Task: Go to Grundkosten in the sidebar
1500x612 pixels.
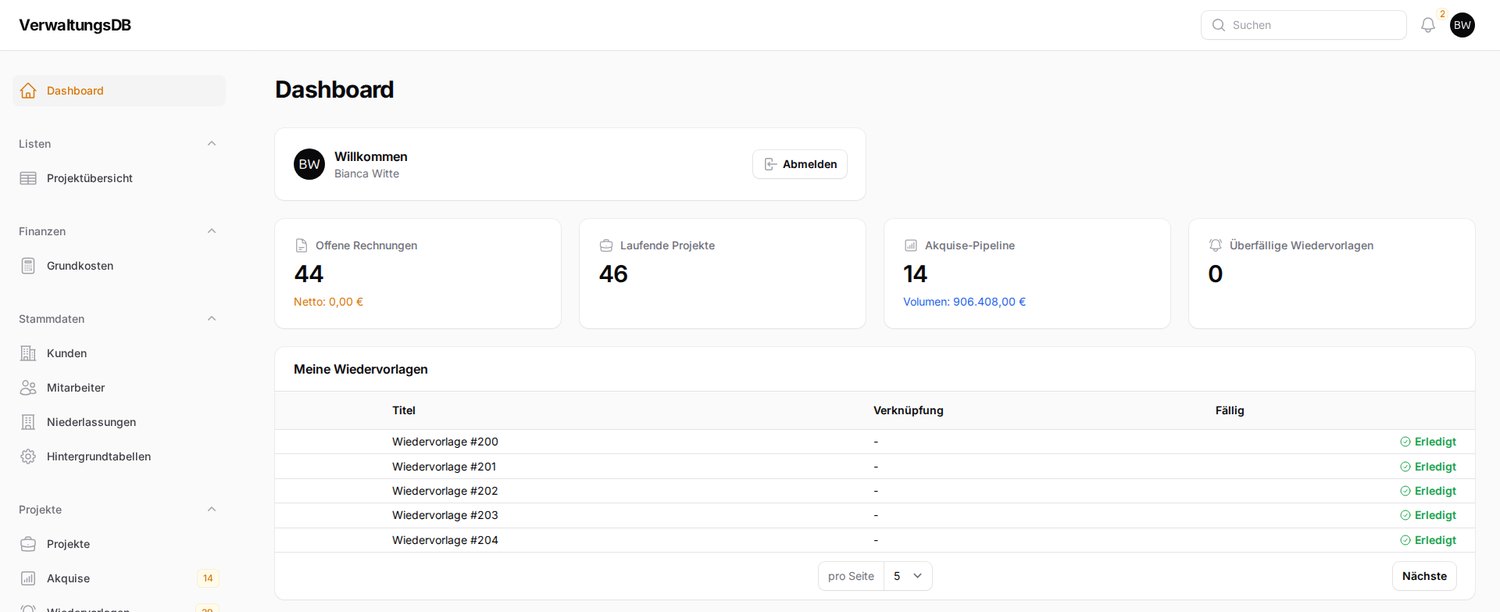Action: (119, 266)
